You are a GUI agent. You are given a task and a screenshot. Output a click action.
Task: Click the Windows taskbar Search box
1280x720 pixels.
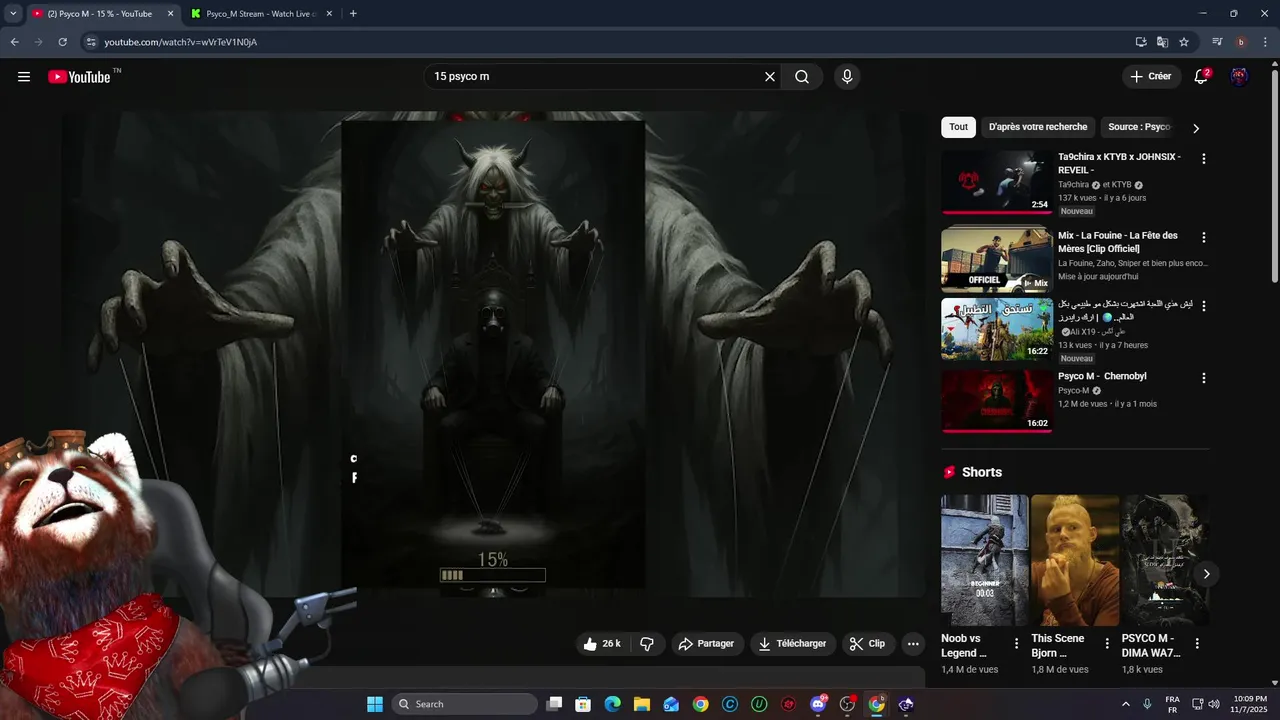point(465,704)
